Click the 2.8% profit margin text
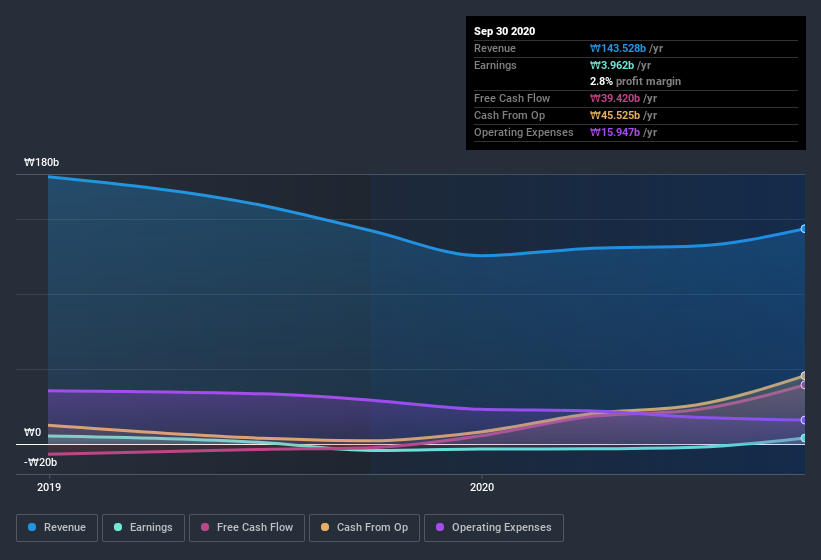The height and width of the screenshot is (560, 821). (x=635, y=82)
